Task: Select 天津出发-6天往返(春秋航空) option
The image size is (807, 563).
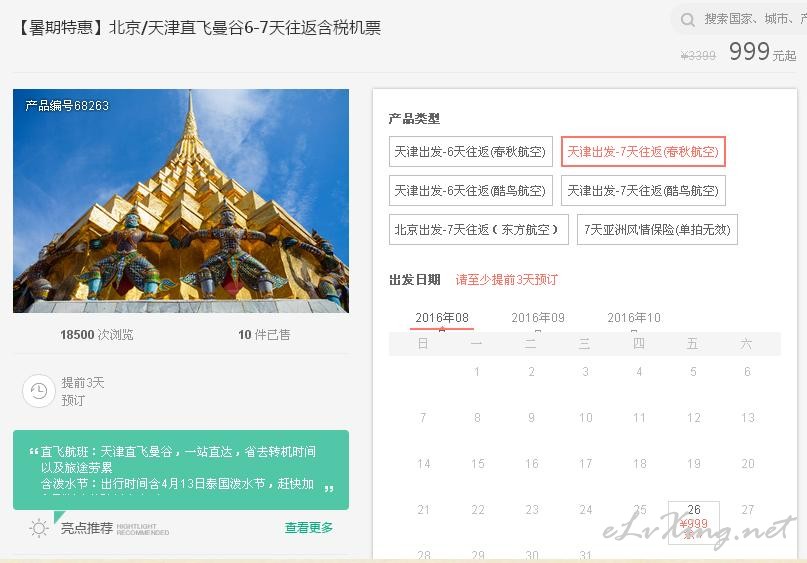Action: coord(470,152)
